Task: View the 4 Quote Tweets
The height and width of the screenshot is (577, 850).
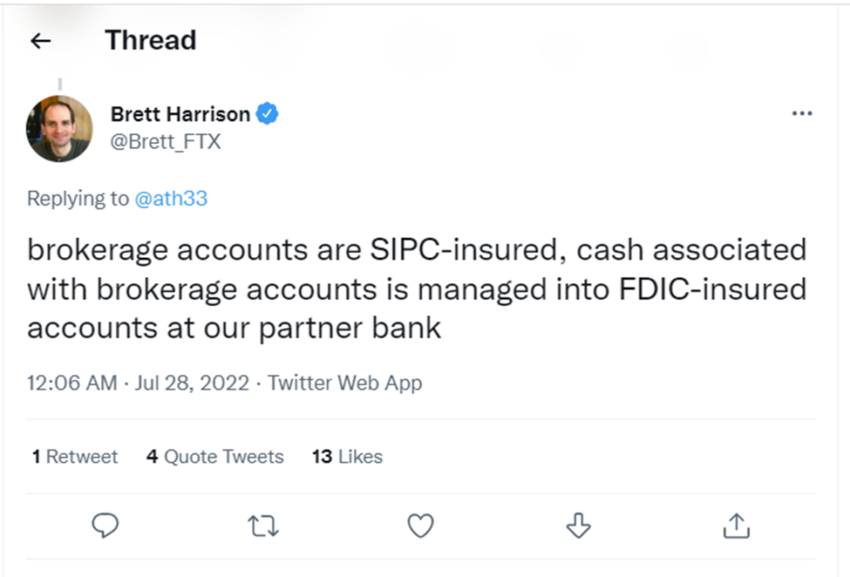Action: 215,457
